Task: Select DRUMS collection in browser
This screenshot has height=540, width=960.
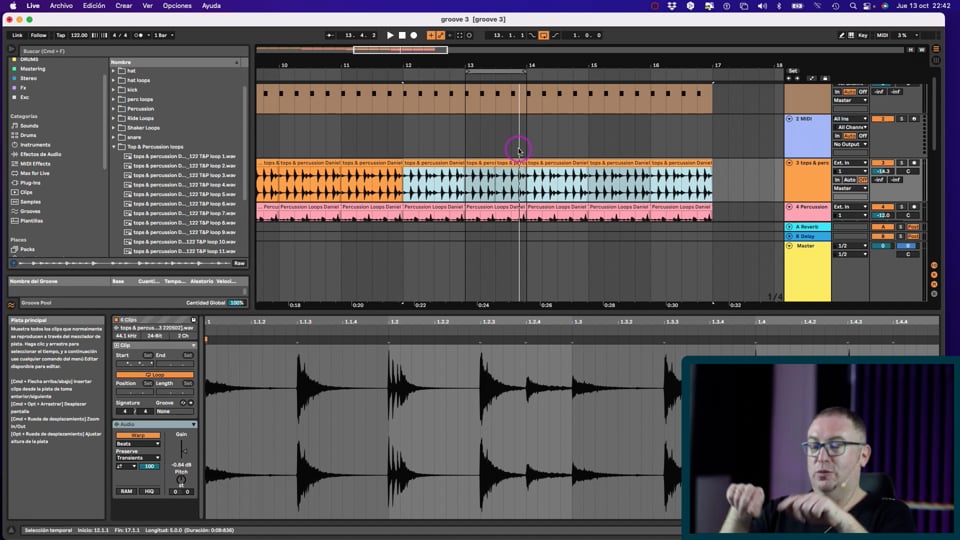Action: [x=29, y=59]
